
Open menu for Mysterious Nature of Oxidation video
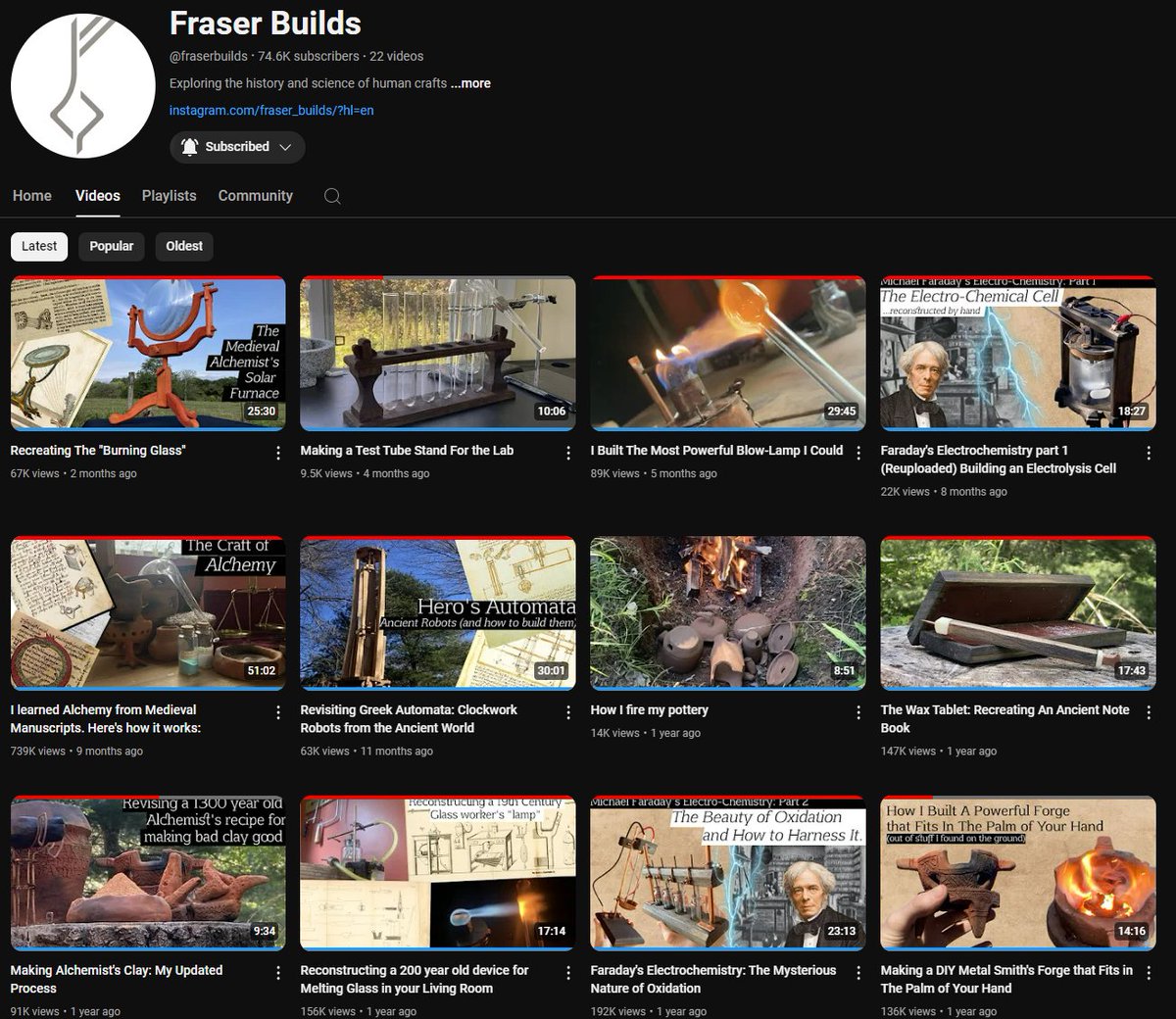(858, 973)
